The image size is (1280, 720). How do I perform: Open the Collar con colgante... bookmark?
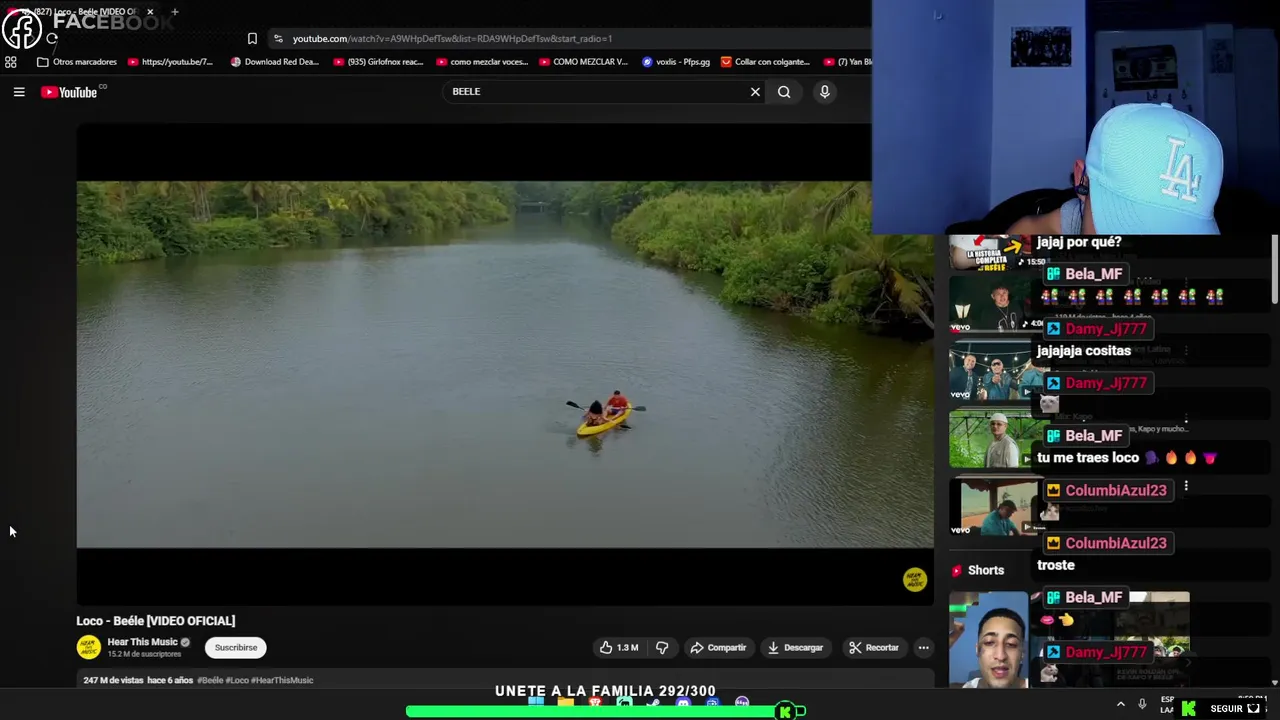coord(765,62)
